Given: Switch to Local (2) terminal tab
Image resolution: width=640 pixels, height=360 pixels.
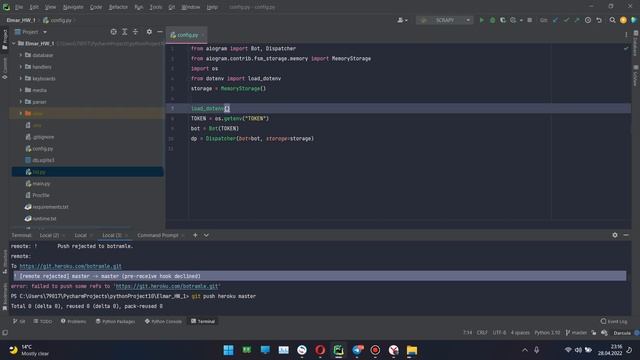Looking at the screenshot, I should [49, 235].
